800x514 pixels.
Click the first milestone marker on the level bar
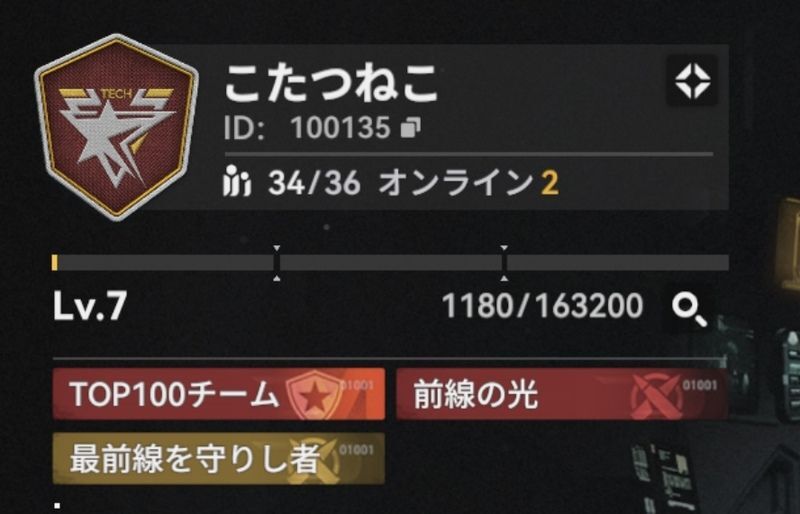(x=277, y=263)
